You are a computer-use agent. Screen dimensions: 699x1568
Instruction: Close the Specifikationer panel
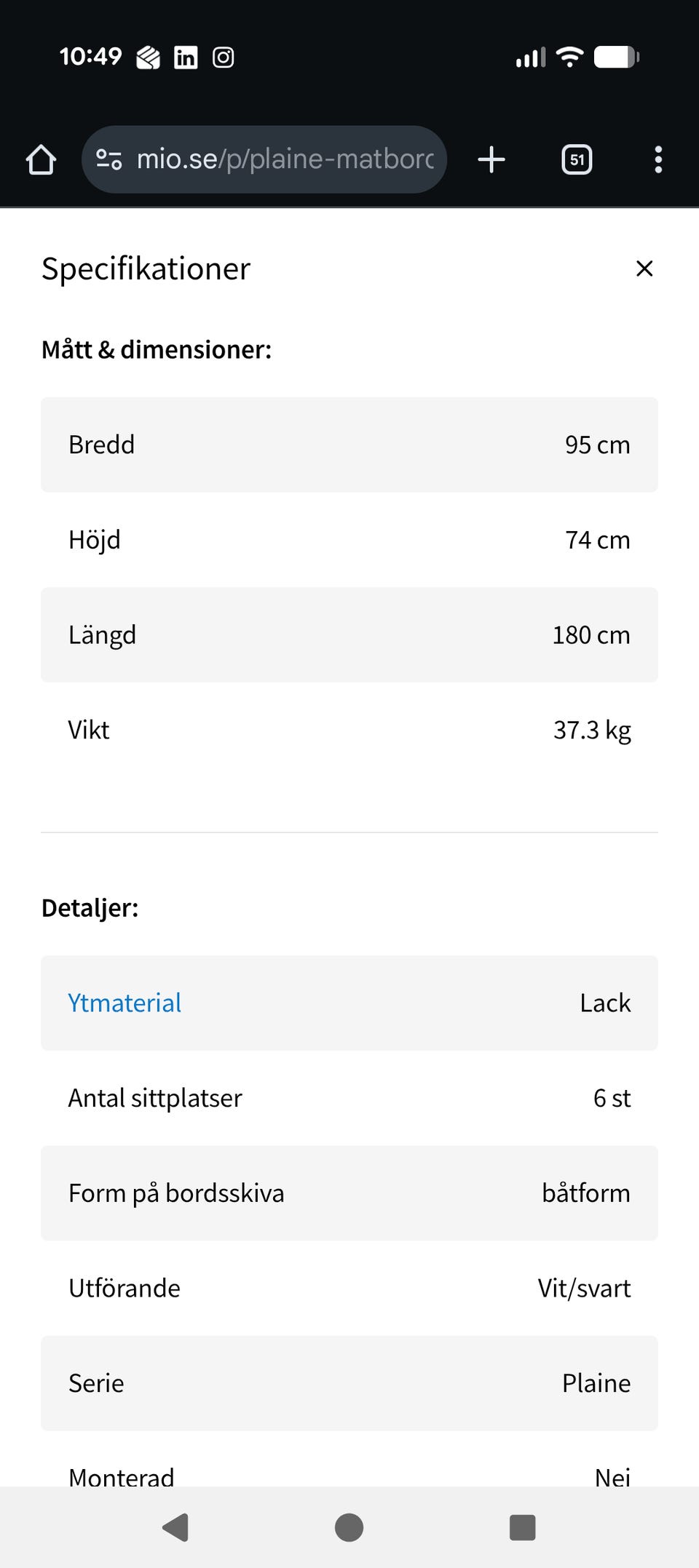[x=644, y=268]
